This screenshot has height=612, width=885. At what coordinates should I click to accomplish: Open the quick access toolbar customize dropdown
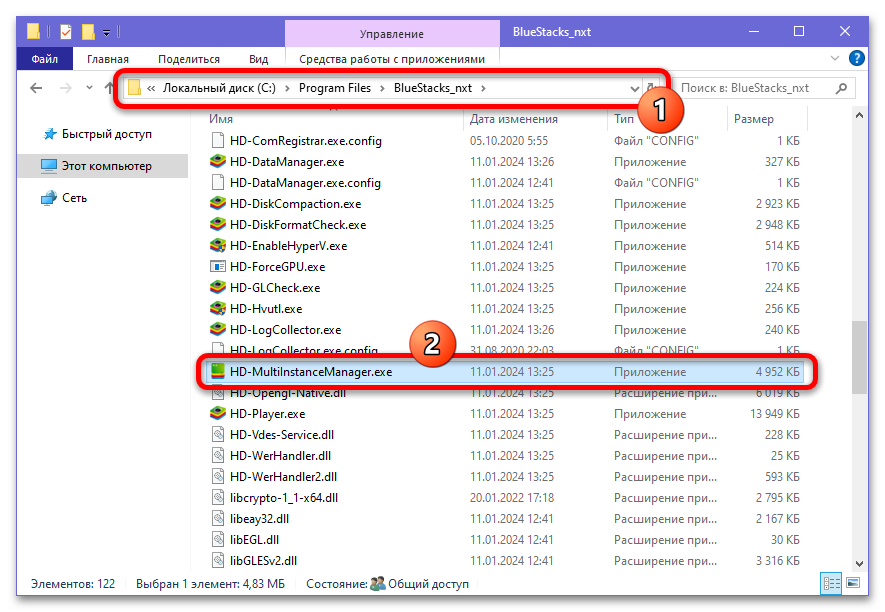tap(106, 33)
